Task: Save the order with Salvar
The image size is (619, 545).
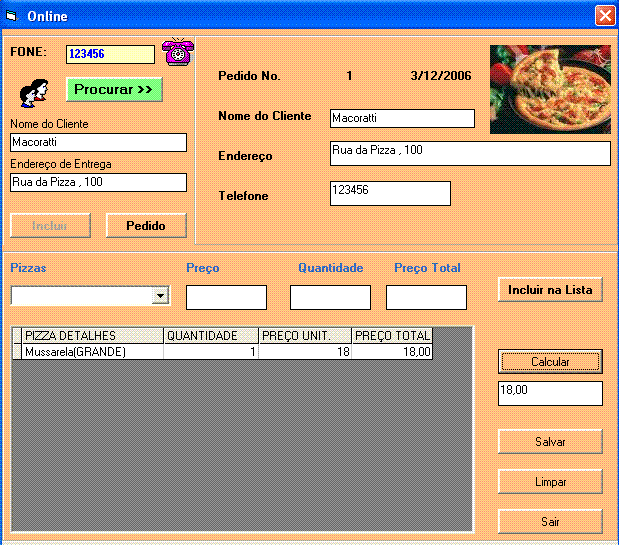Action: click(550, 442)
